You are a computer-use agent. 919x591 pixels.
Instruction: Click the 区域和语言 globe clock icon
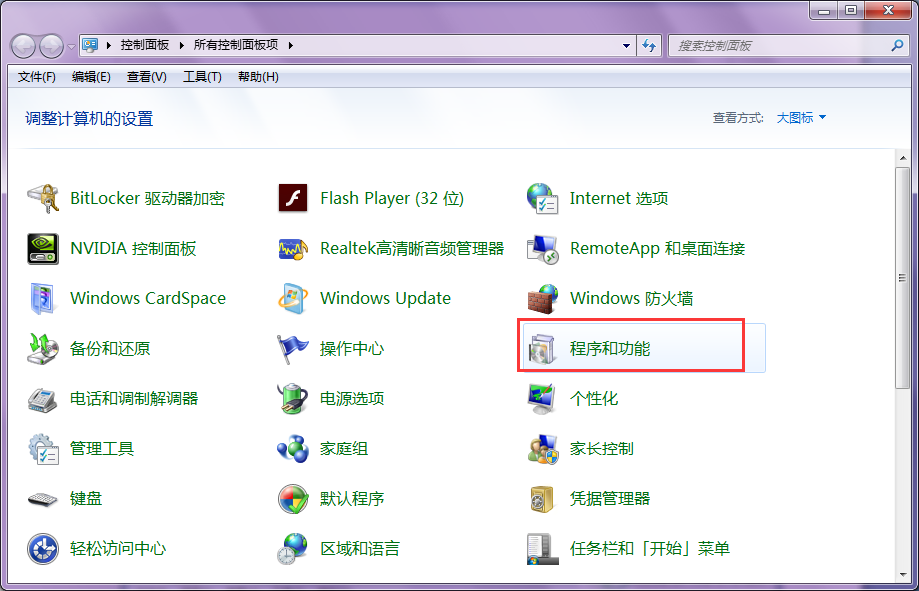click(292, 549)
